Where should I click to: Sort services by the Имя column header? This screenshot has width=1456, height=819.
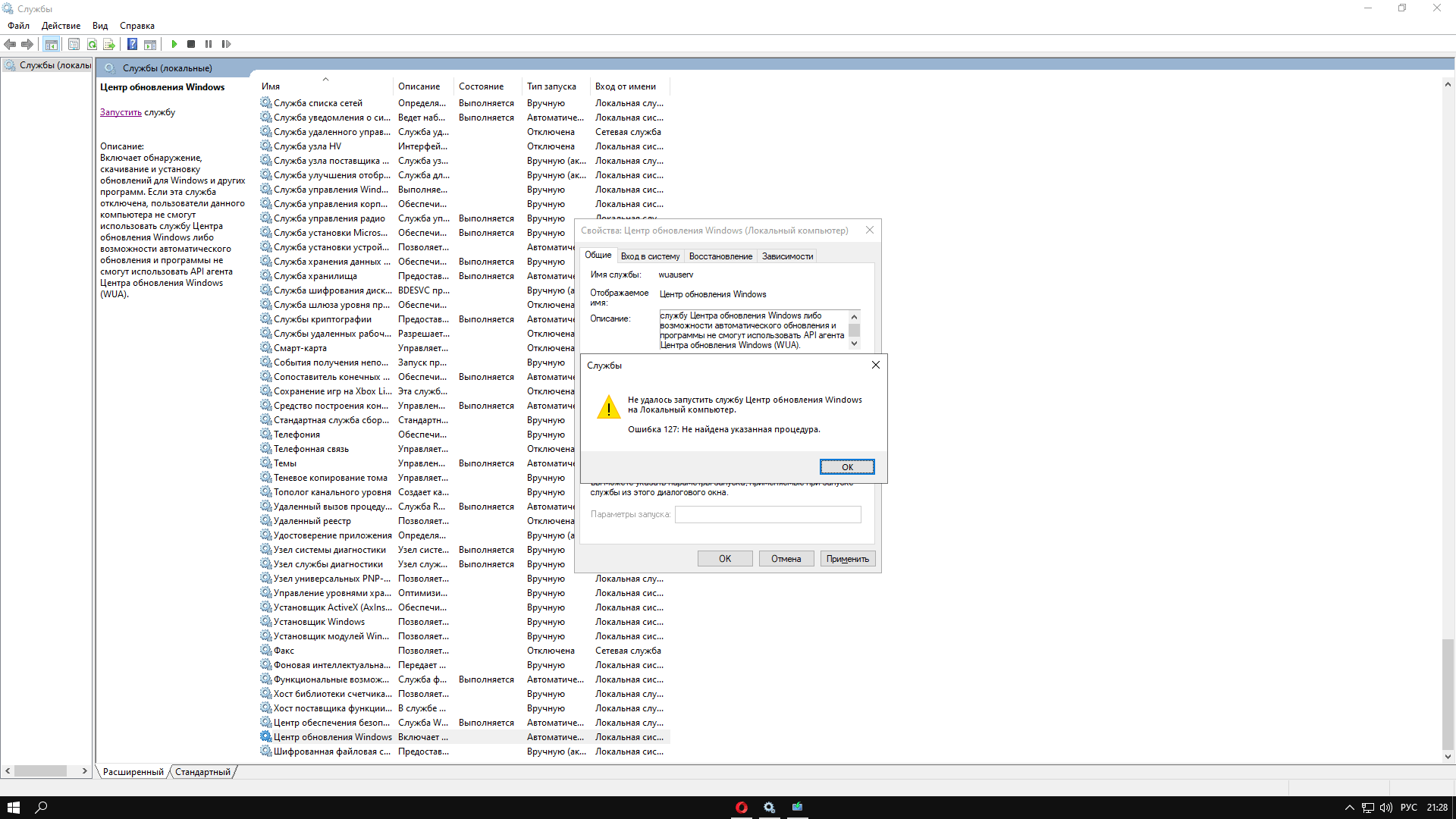(x=326, y=86)
